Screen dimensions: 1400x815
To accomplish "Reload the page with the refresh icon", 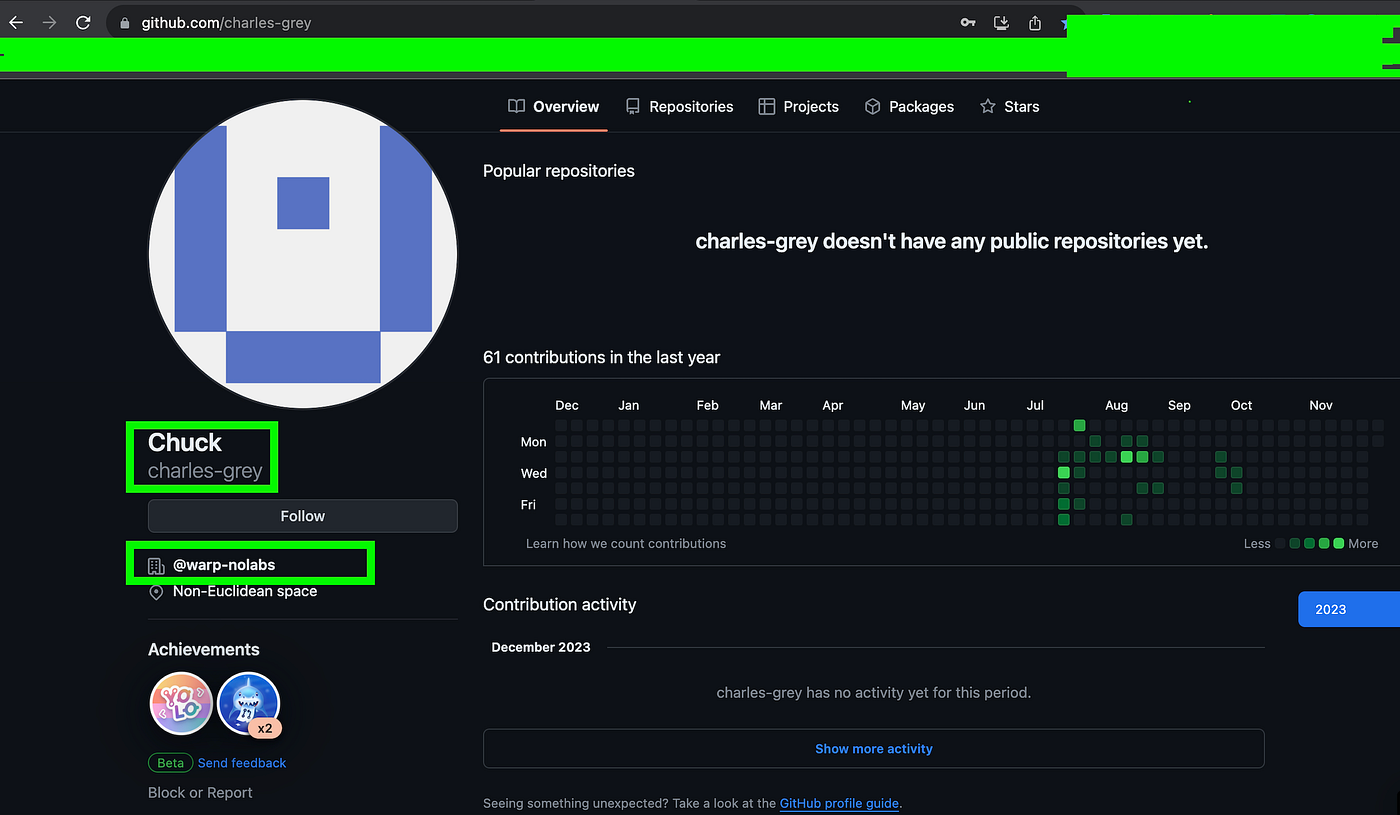I will [84, 22].
